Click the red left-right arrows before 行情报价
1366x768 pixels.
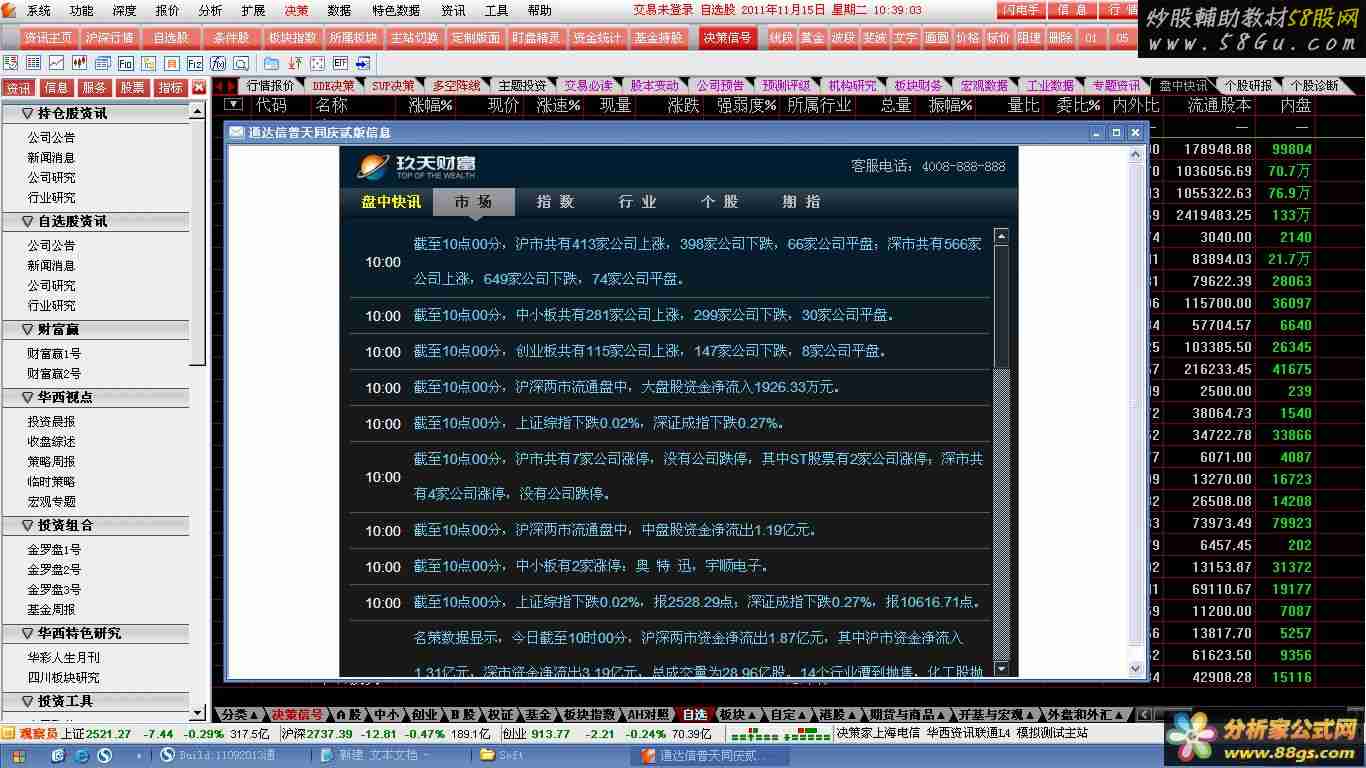pyautogui.click(x=225, y=86)
